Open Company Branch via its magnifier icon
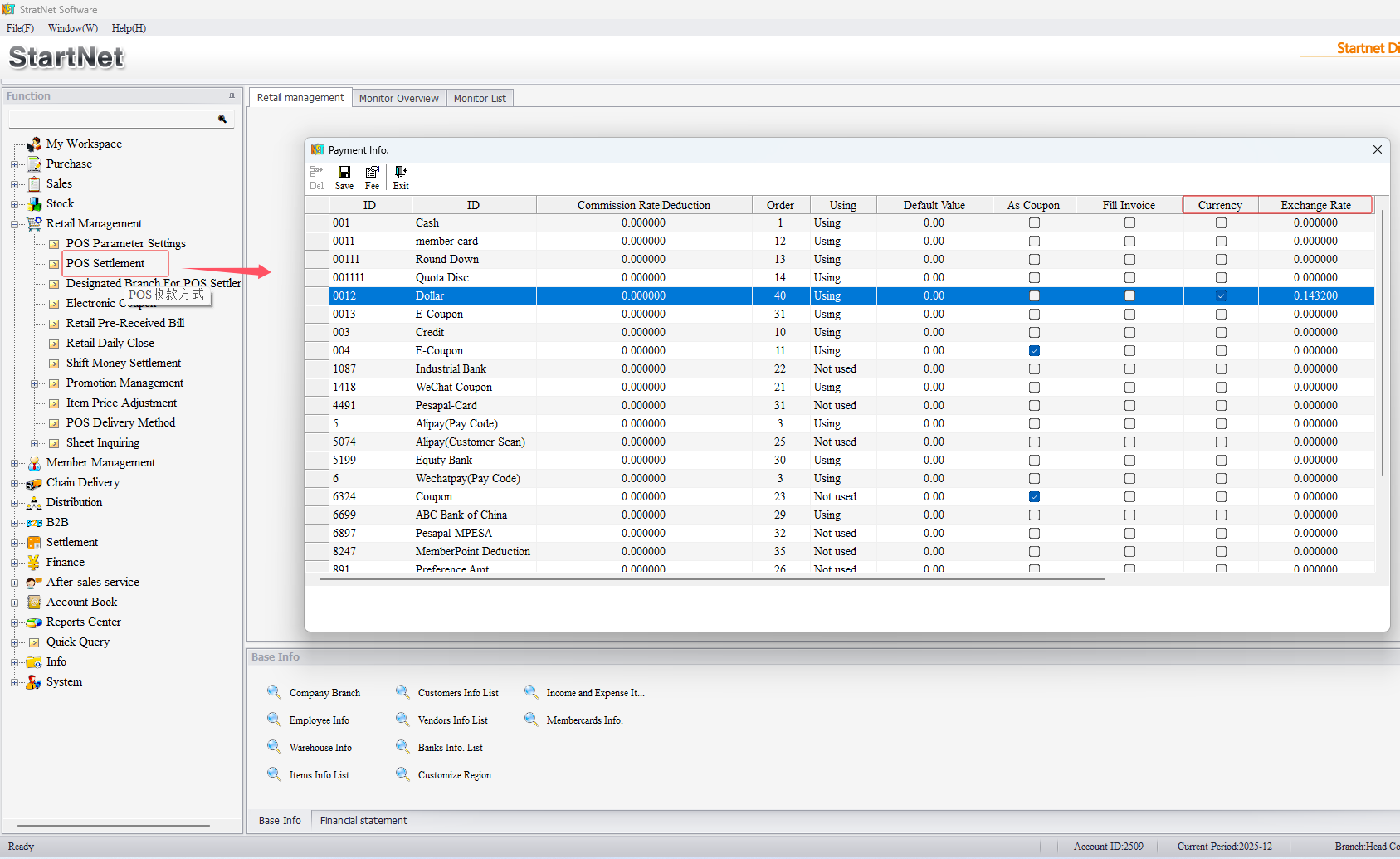 click(274, 692)
